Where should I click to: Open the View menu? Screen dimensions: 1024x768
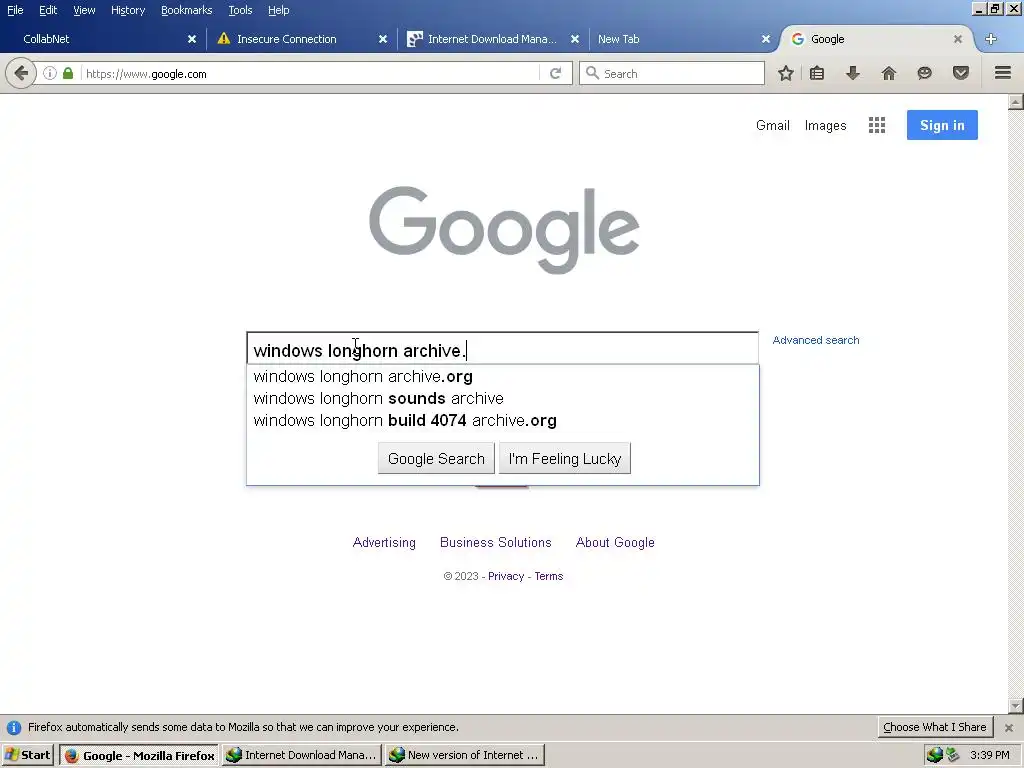(x=84, y=10)
